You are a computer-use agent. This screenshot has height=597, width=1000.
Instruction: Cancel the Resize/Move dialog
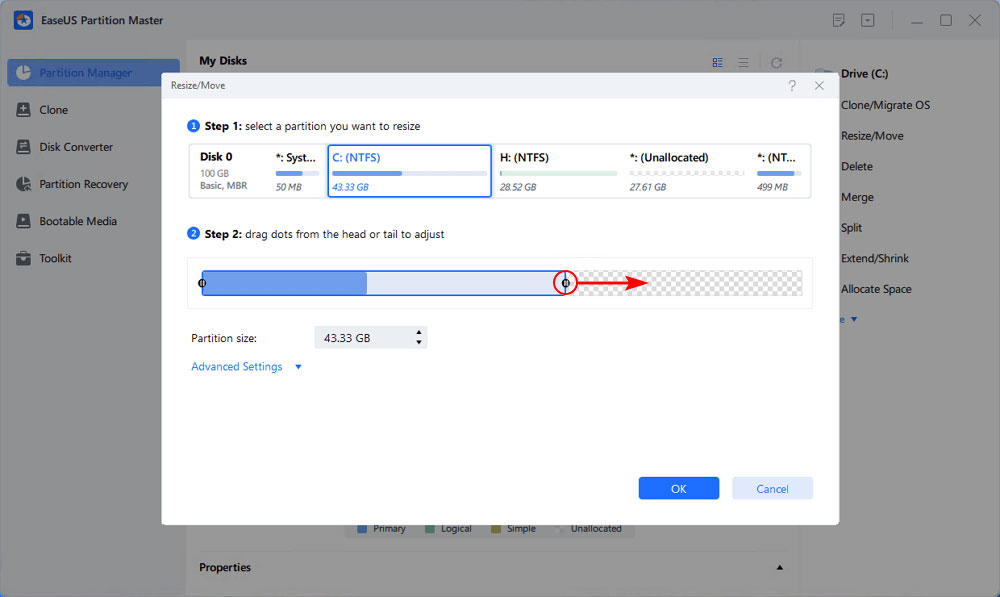coord(772,488)
